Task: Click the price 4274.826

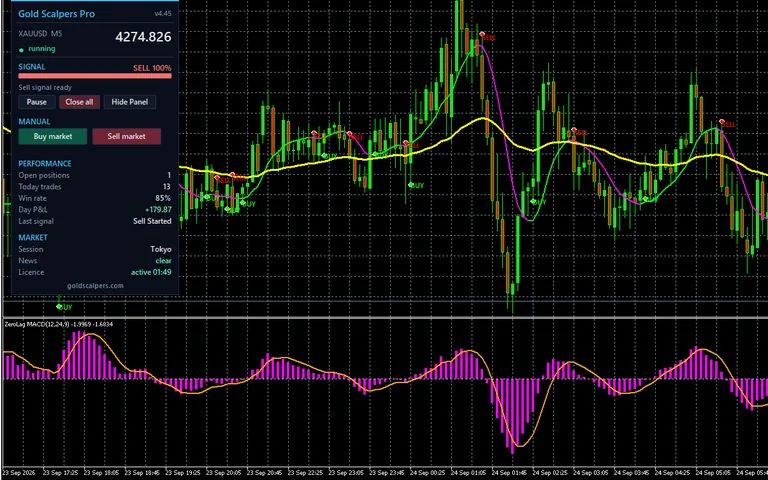Action: coord(144,37)
